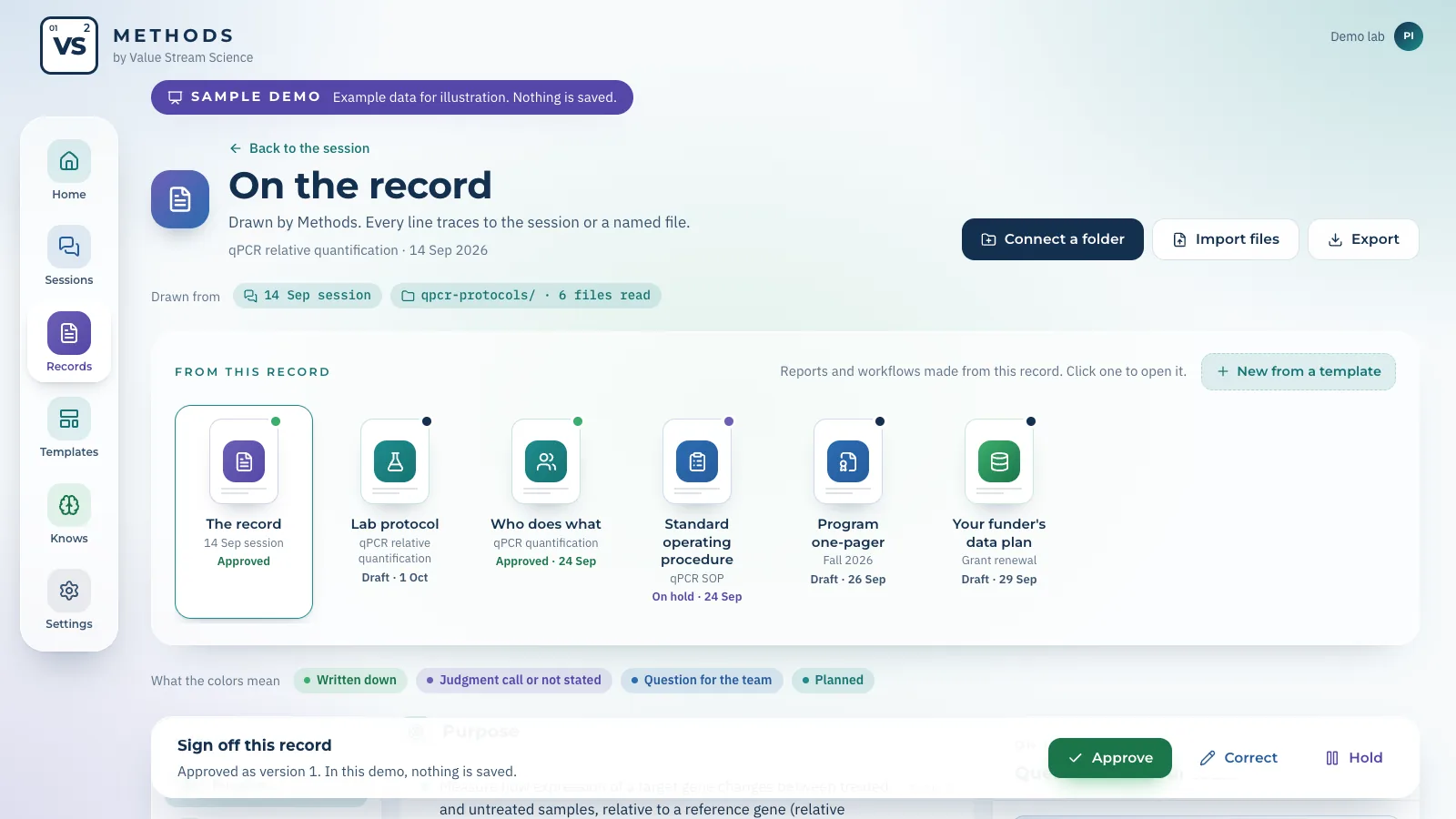The image size is (1456, 819).
Task: Click the Demo lab label
Action: click(x=1358, y=36)
